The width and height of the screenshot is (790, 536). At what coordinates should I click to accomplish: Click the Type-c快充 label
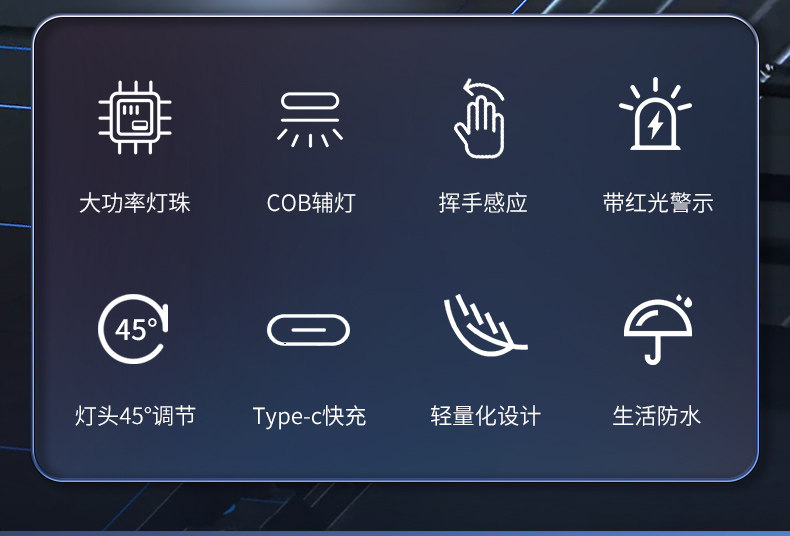point(309,417)
